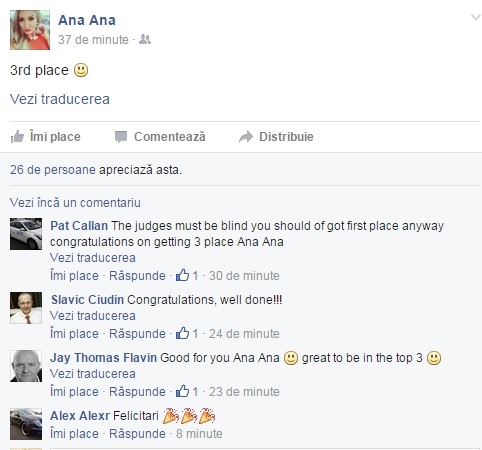Open Ana Ana's profile picture
This screenshot has height=450, width=482.
click(30, 30)
